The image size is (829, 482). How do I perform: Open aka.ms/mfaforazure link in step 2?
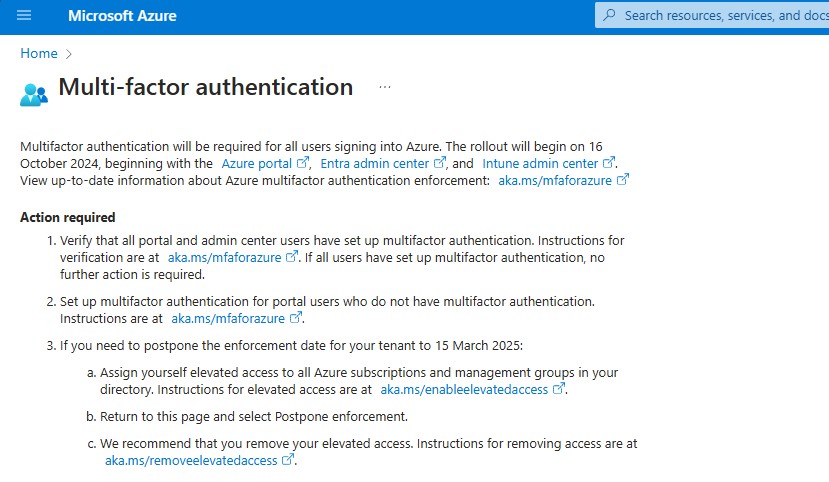pos(228,319)
